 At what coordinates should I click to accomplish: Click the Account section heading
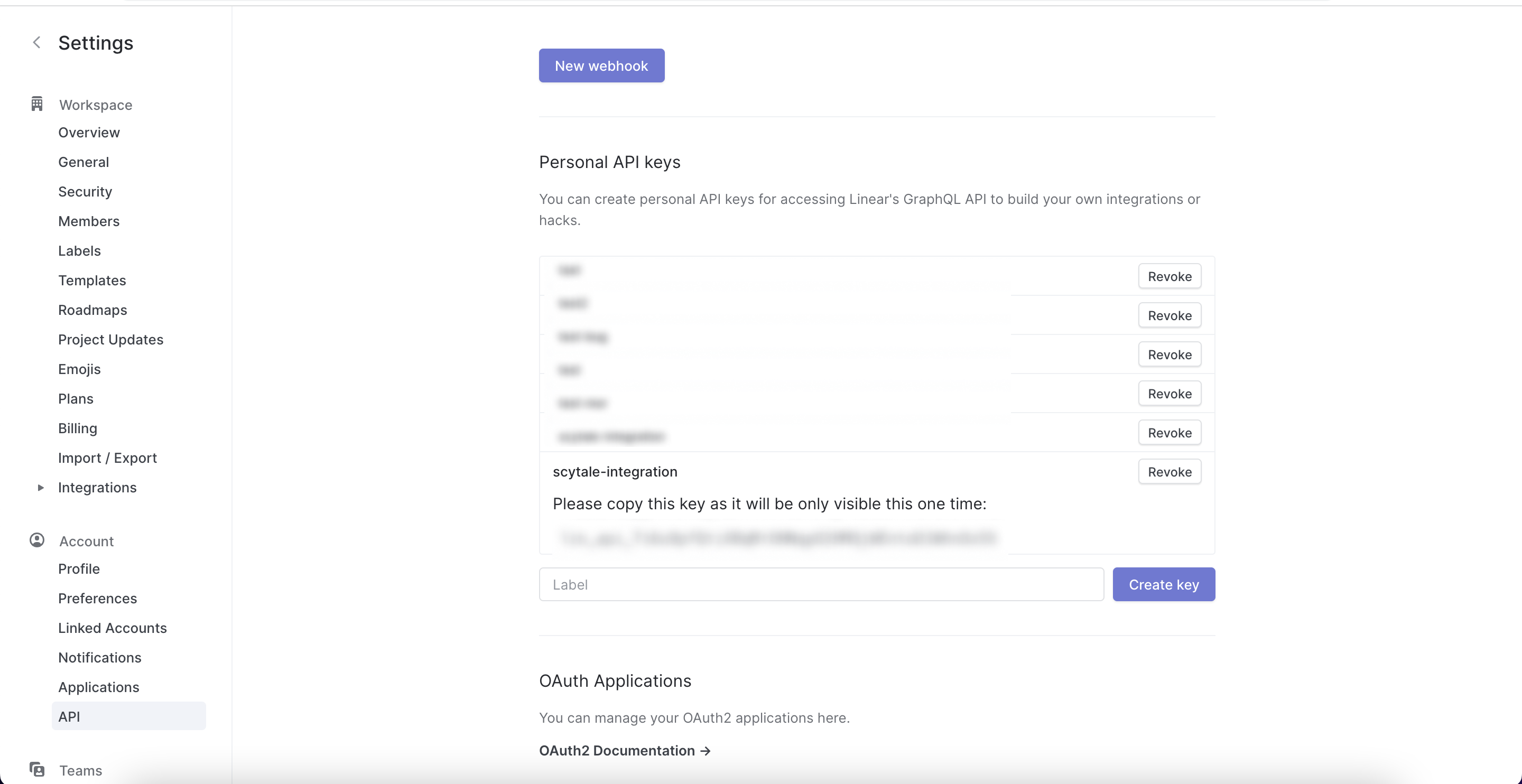click(x=86, y=541)
